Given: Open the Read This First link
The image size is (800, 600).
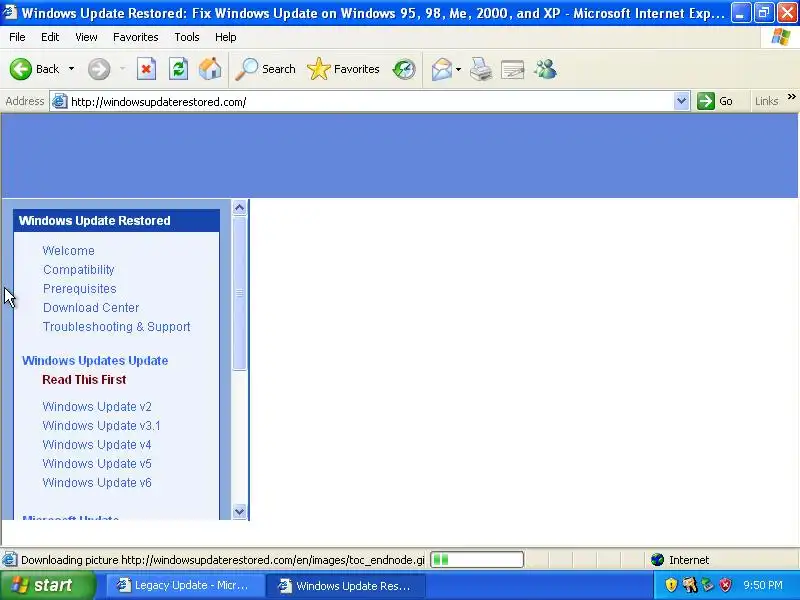Looking at the screenshot, I should 84,380.
